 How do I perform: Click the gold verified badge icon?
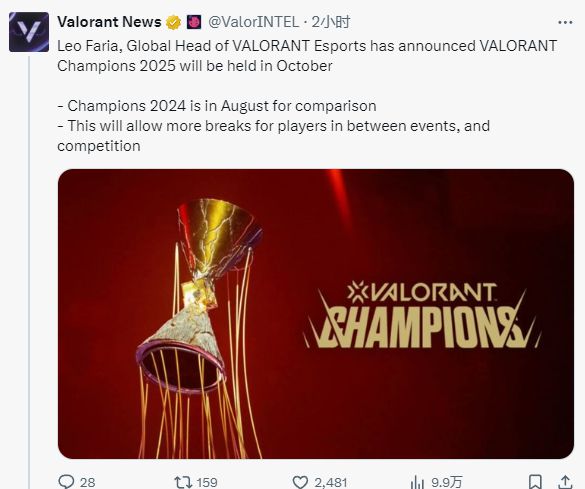click(173, 22)
